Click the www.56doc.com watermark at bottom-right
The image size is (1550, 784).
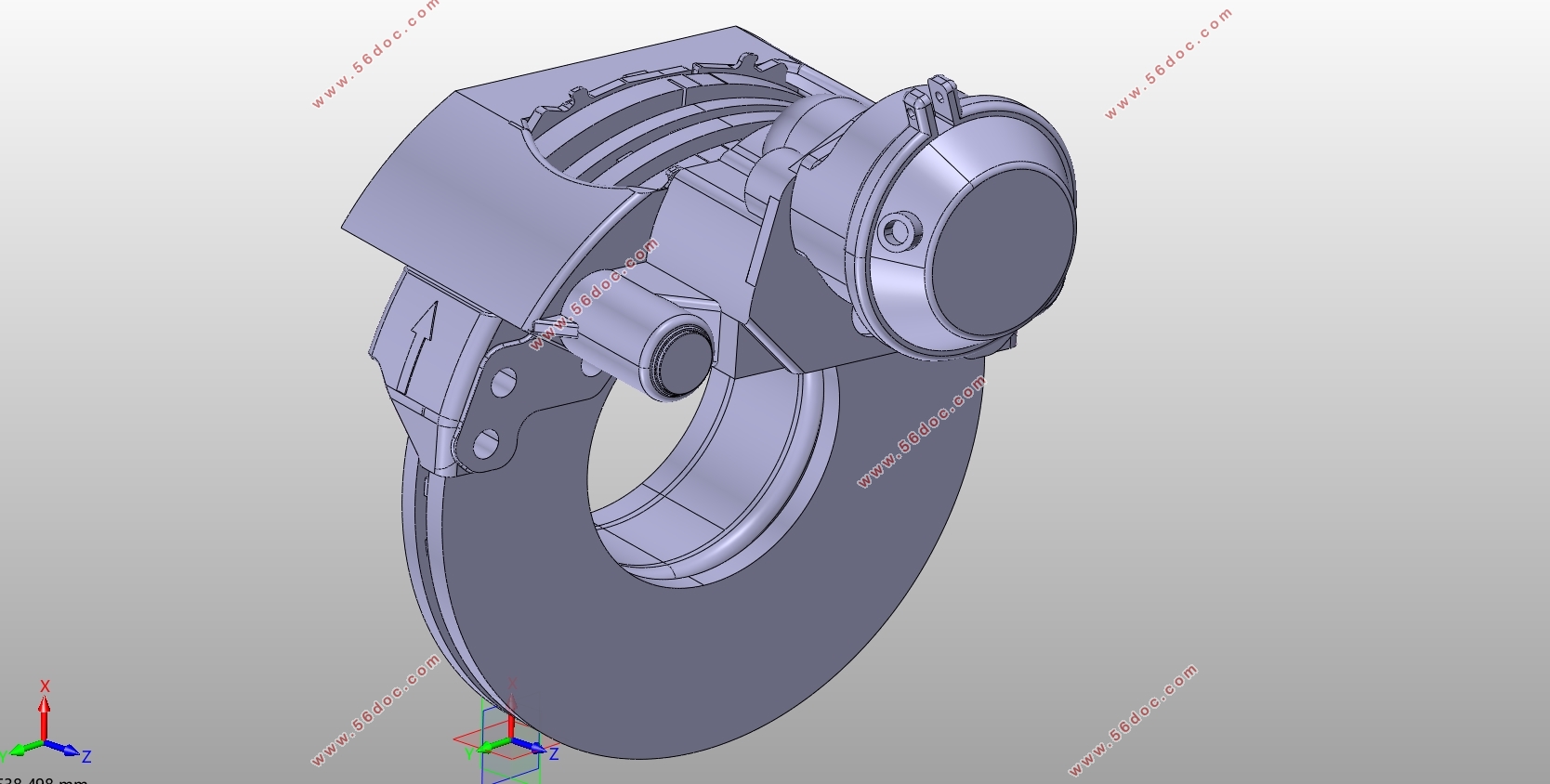1133,721
